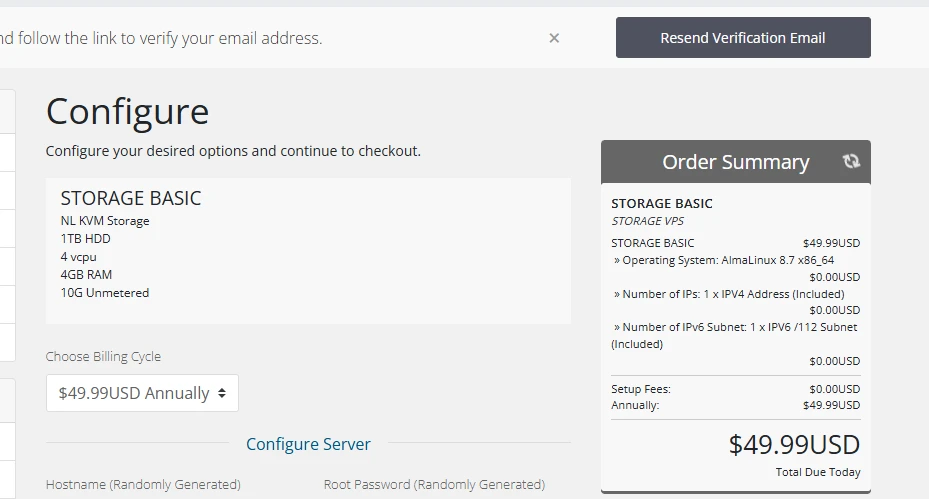Click the Choose Billing Cycle label

(103, 356)
